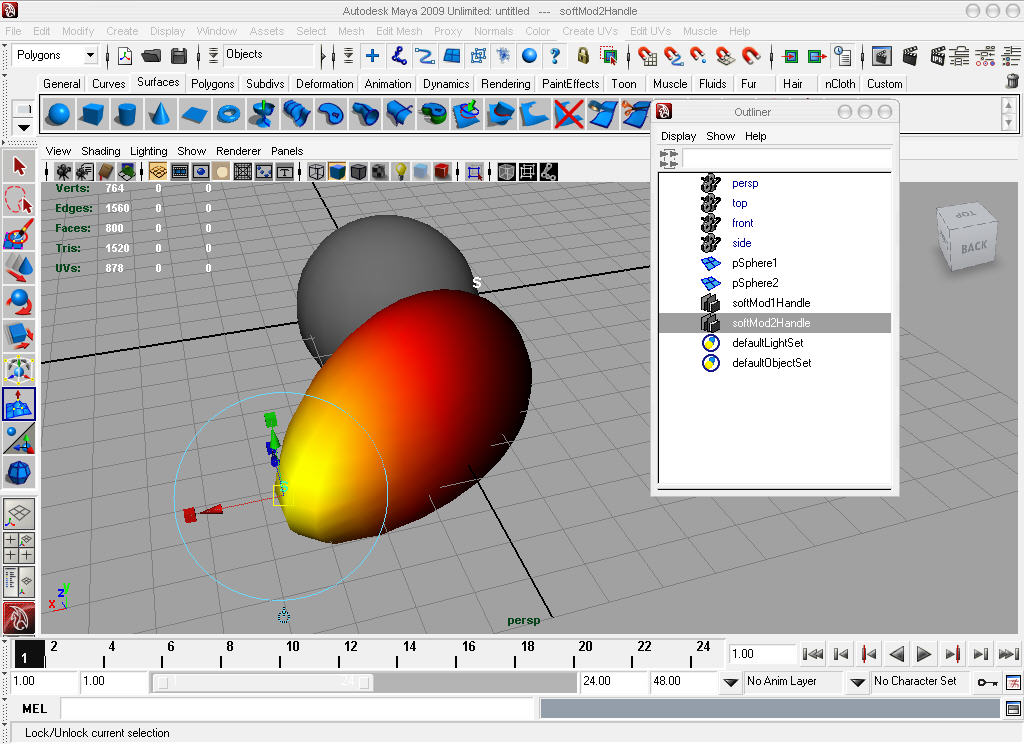The height and width of the screenshot is (744, 1024).
Task: Choose the Paint Selection tool
Action: pos(19,235)
